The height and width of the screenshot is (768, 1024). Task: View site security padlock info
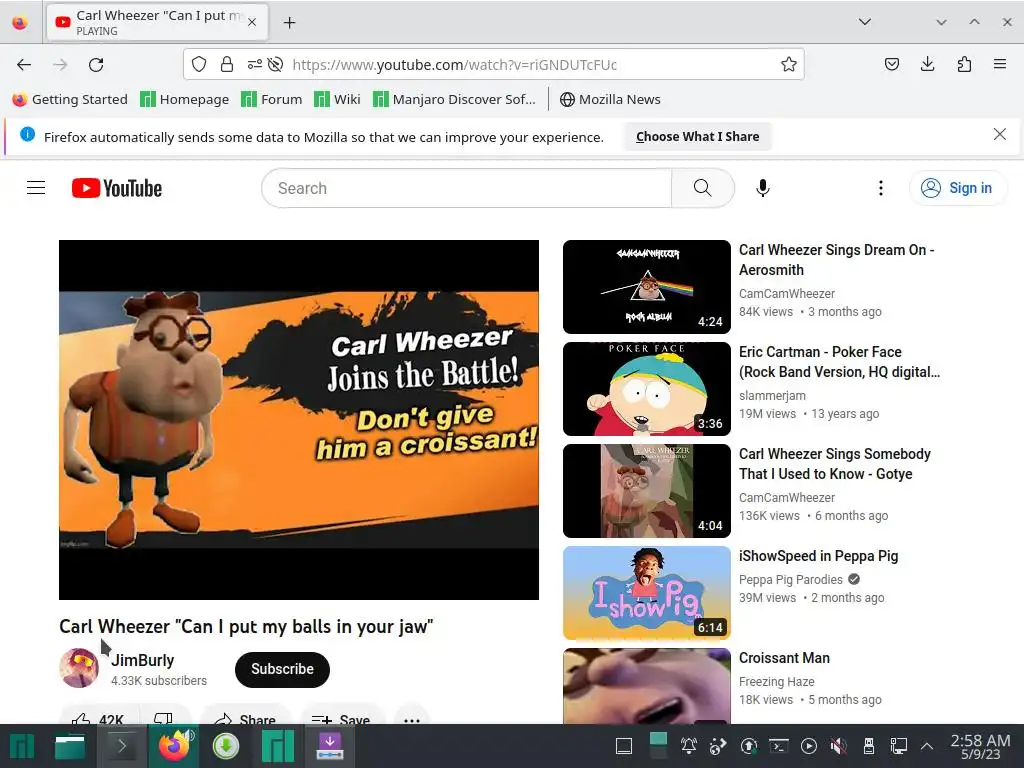coord(227,64)
